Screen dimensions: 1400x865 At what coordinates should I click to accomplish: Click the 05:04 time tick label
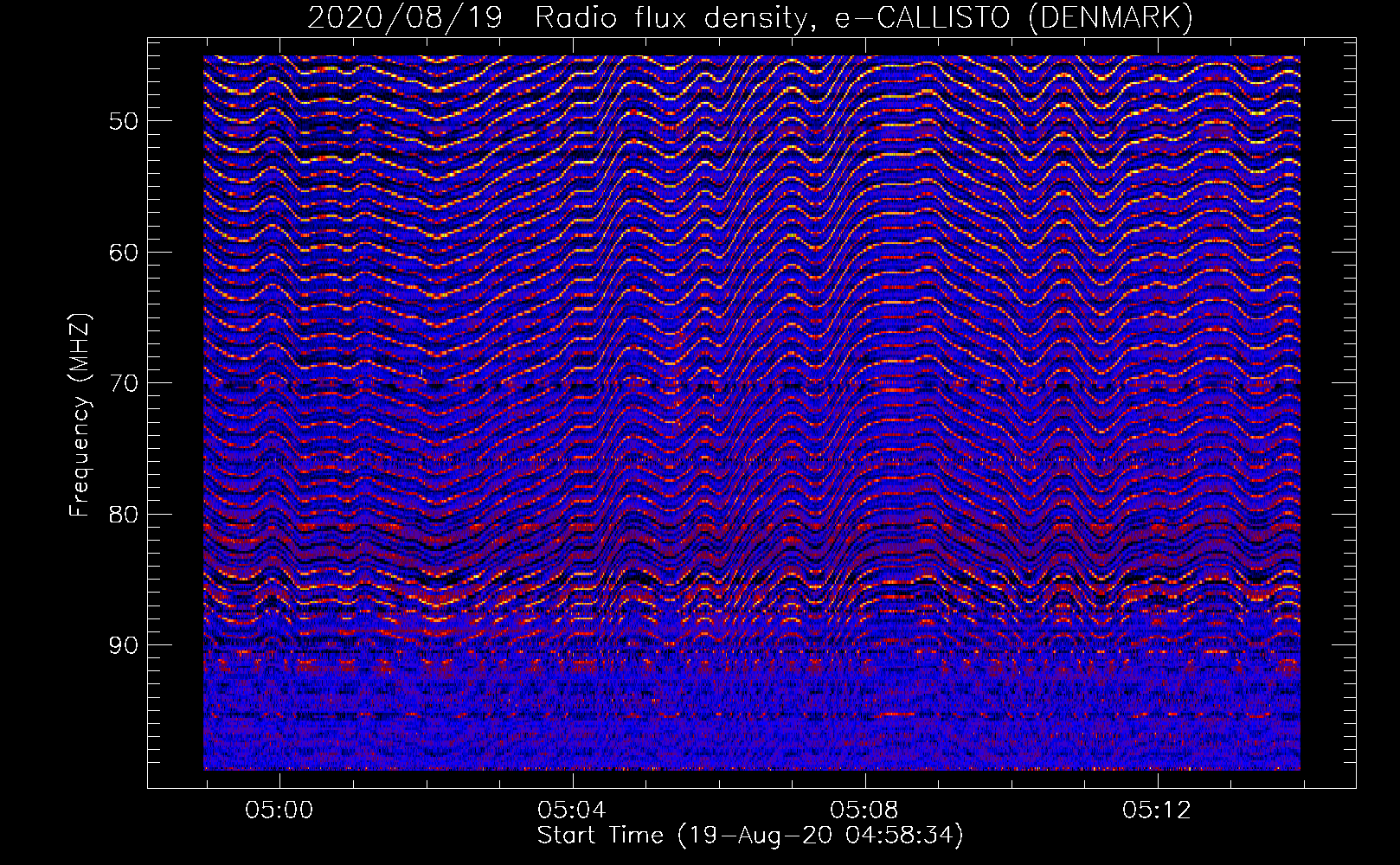pos(572,811)
